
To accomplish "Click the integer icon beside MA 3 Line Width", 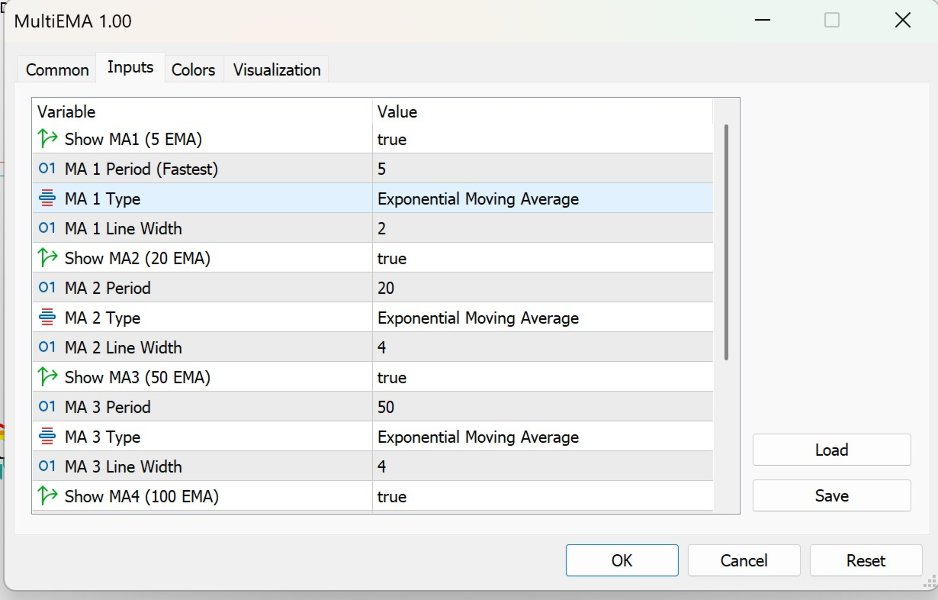I will pos(47,466).
